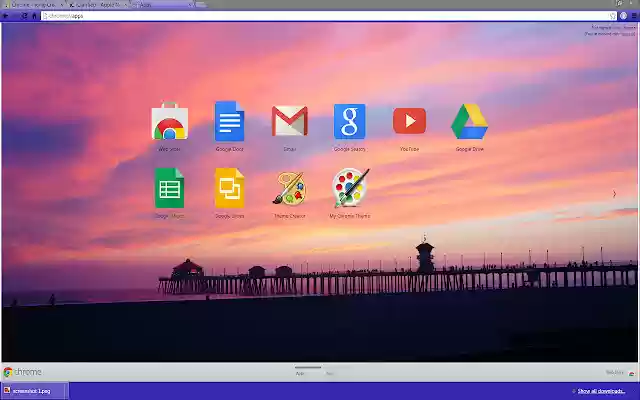640x400 pixels.
Task: Open a new tab with the tab button
Action: coord(201,4)
